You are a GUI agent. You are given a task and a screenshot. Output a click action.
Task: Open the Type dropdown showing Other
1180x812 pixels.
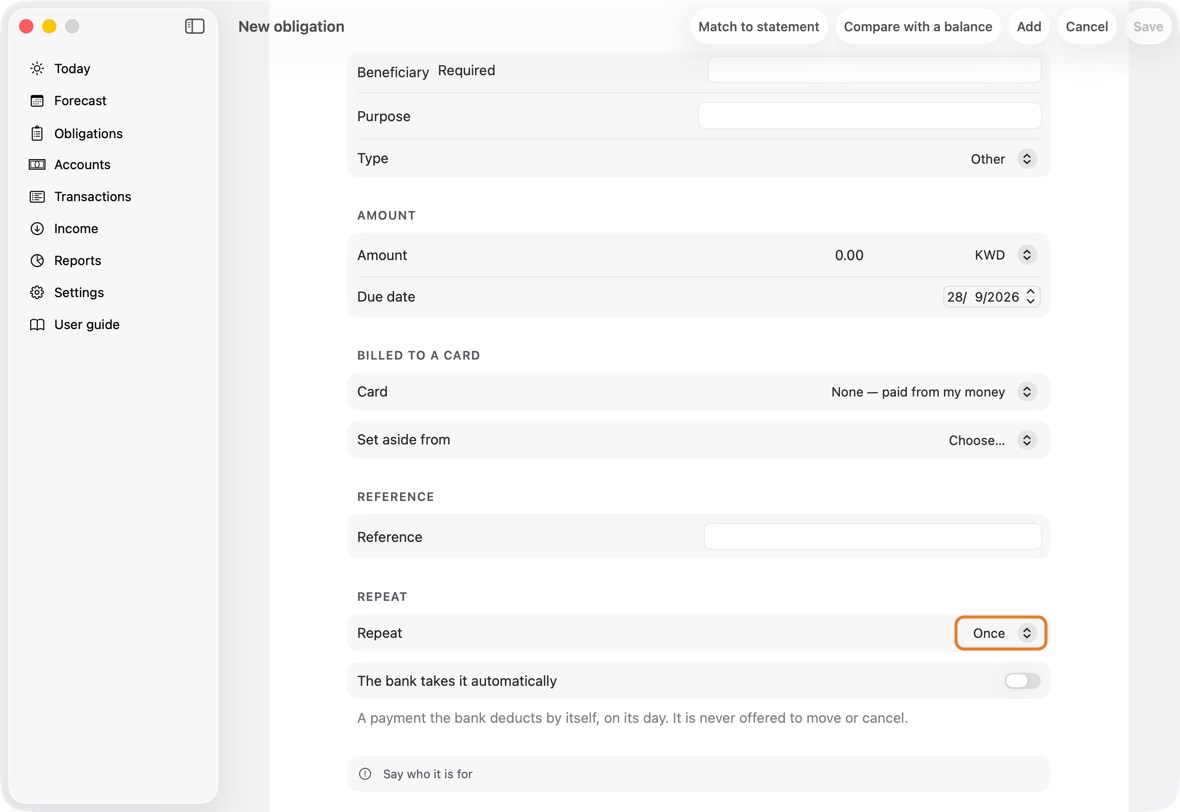coord(1003,159)
